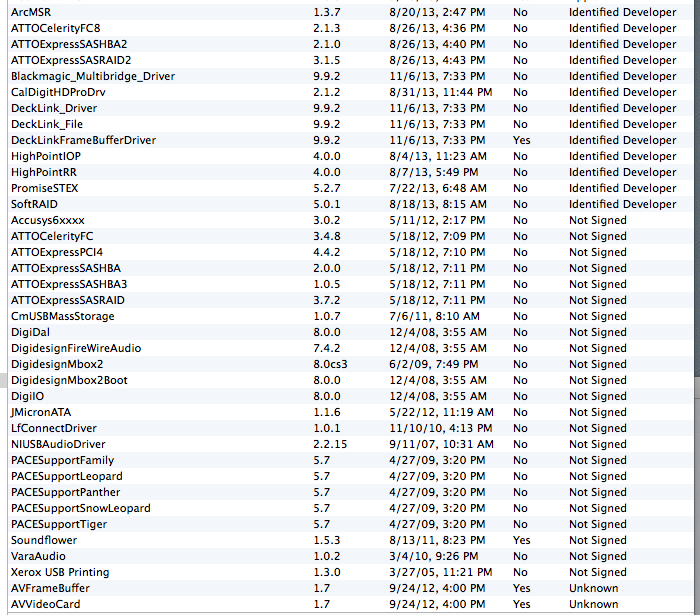700x615 pixels.
Task: Select the DeckLink_File row
Action: (x=350, y=124)
